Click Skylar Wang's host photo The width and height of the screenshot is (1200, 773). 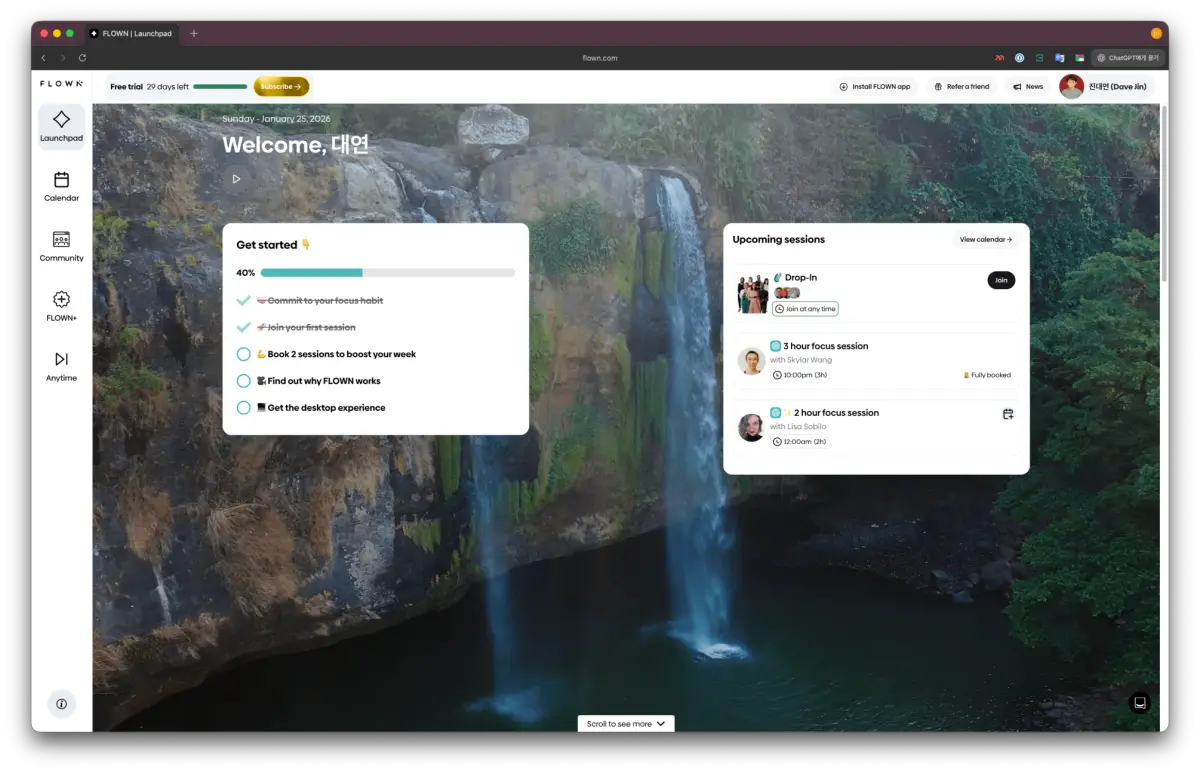coord(751,361)
